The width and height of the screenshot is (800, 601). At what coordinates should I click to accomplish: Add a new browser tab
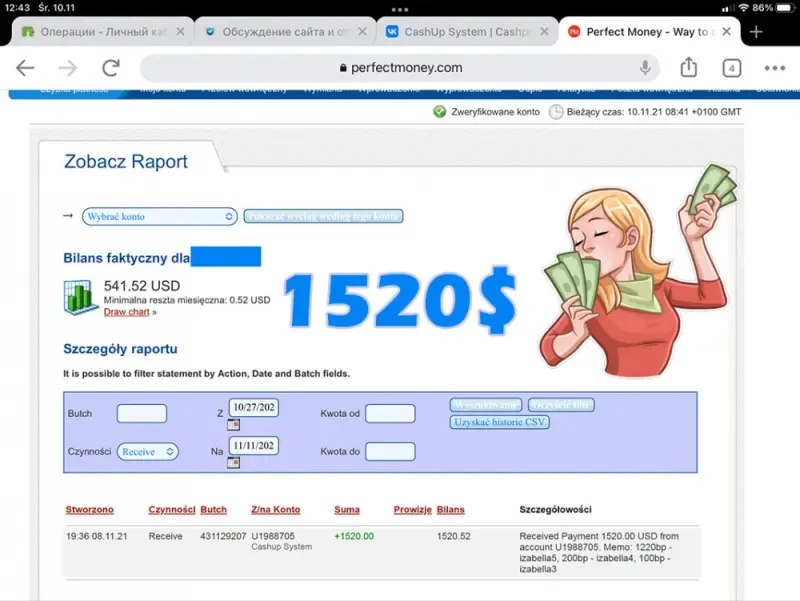[x=756, y=32]
